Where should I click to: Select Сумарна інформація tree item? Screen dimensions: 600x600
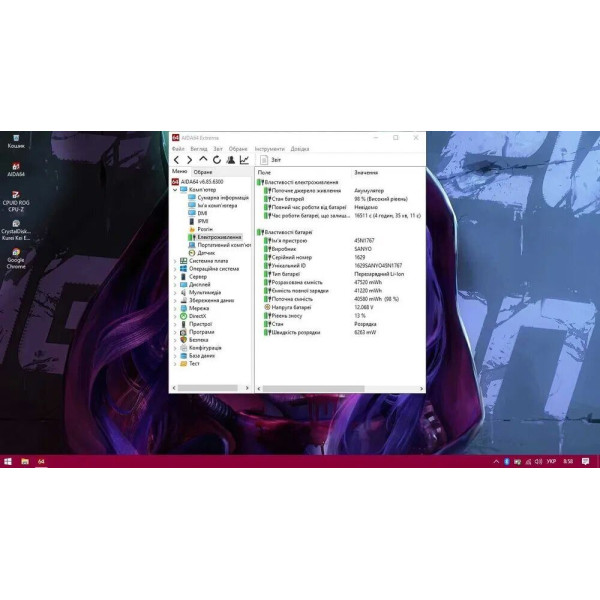tap(218, 197)
